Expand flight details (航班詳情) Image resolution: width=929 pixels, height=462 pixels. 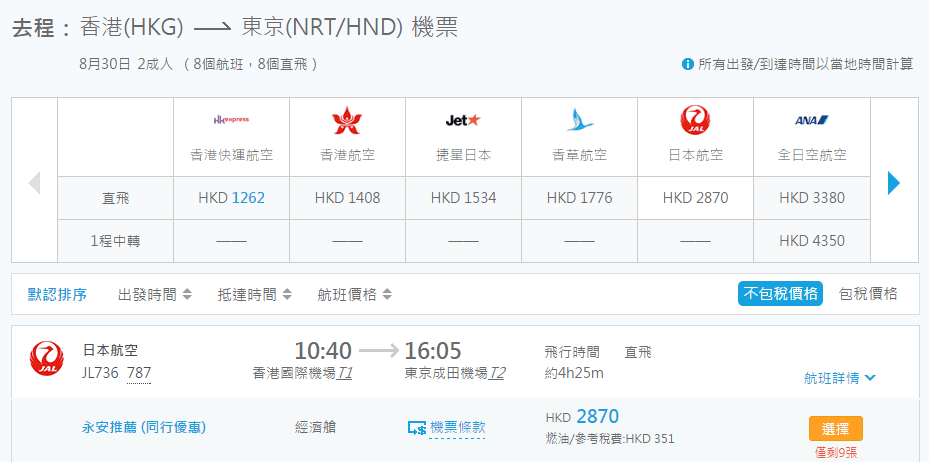coord(840,378)
